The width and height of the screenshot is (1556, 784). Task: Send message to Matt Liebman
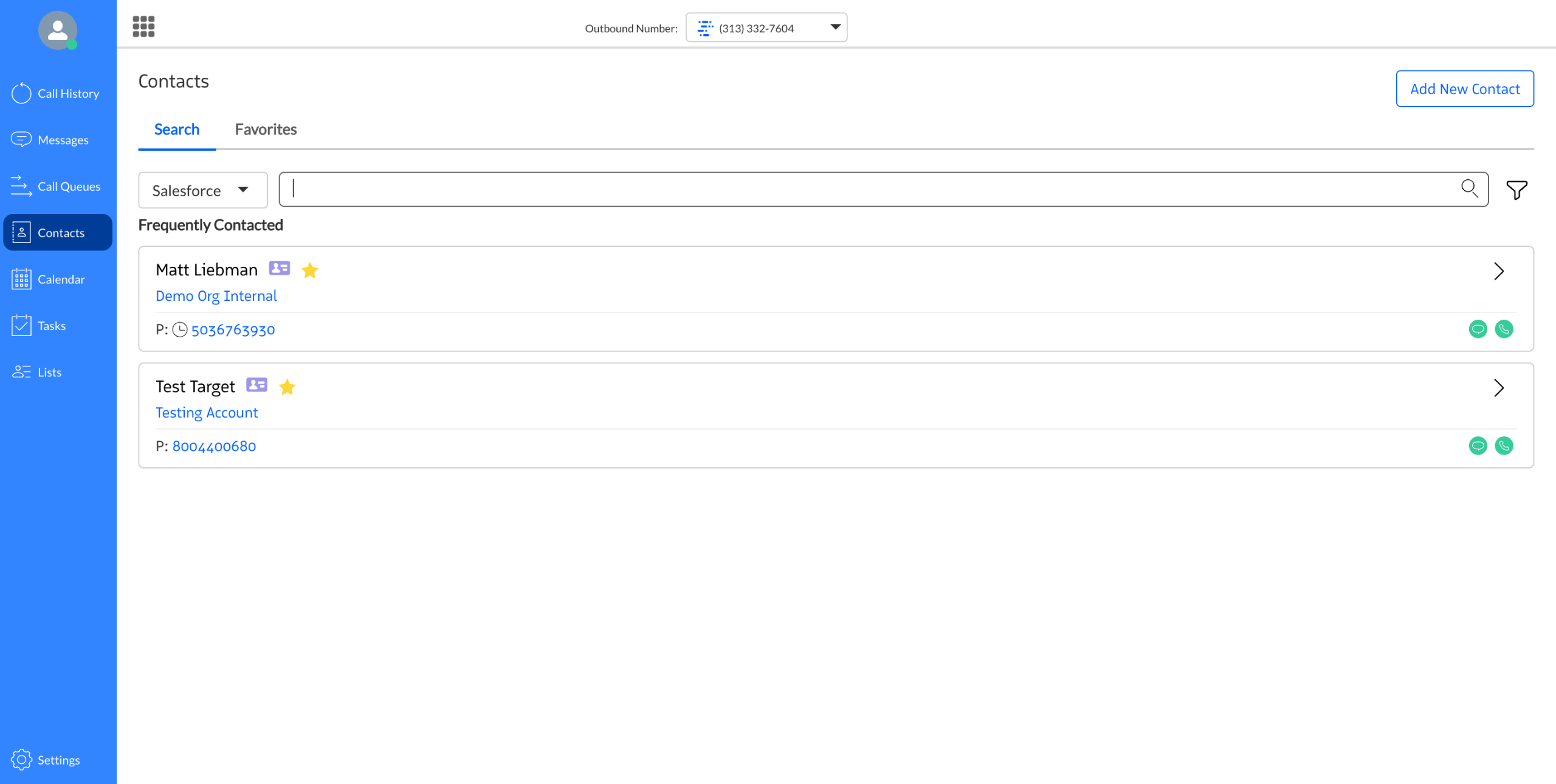pyautogui.click(x=1478, y=329)
